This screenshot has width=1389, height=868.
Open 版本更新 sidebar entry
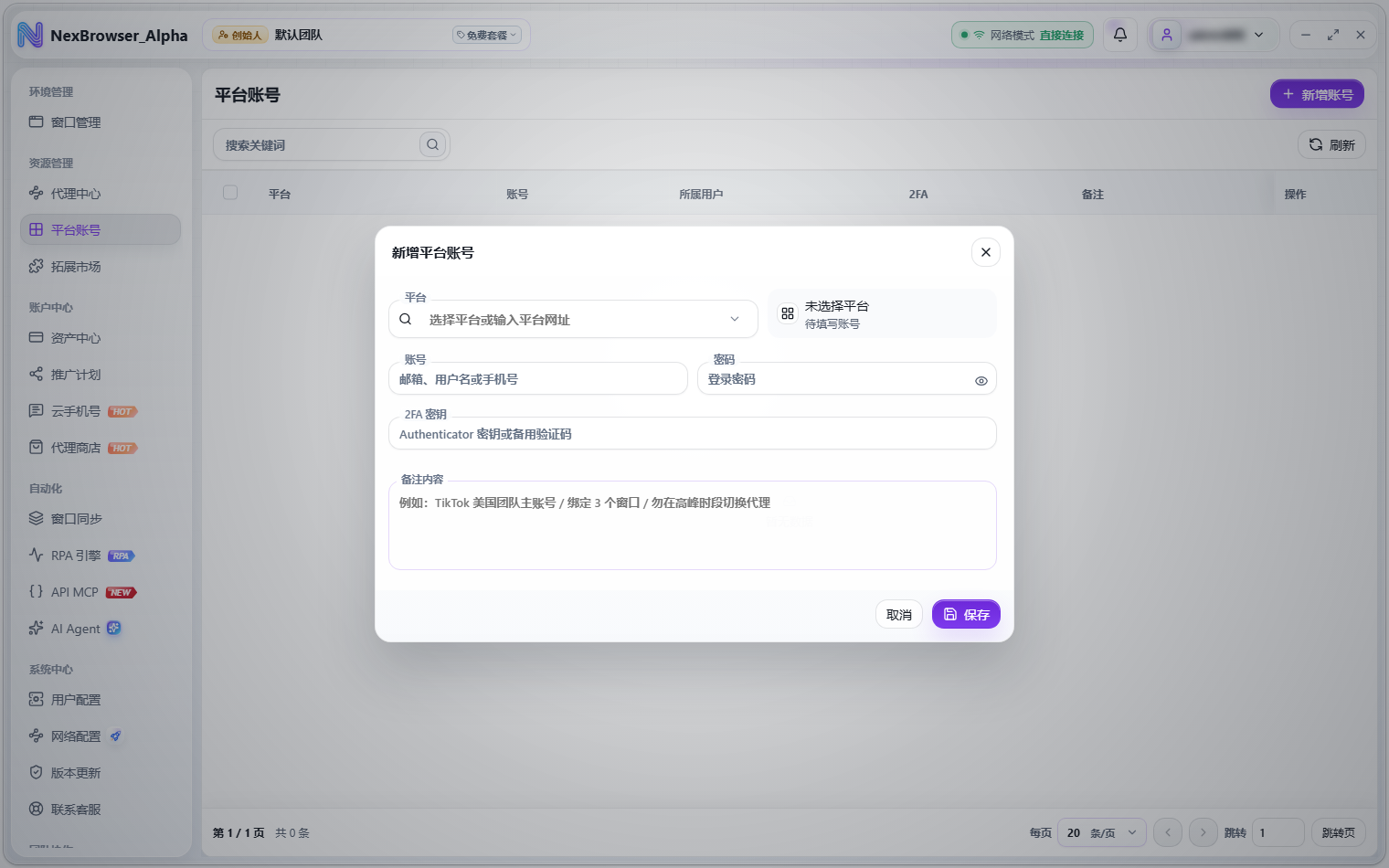pos(101,772)
